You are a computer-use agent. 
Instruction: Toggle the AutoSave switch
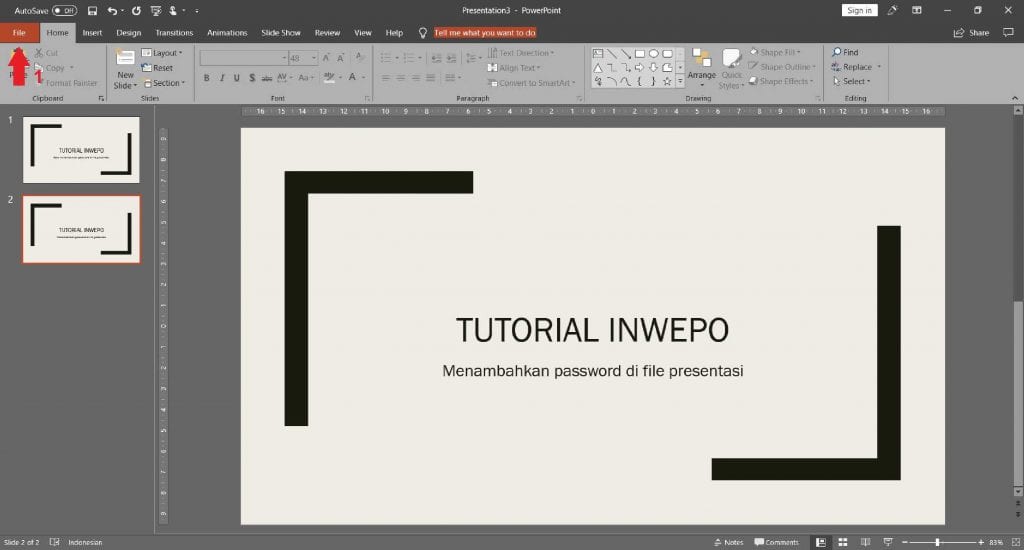tap(64, 10)
